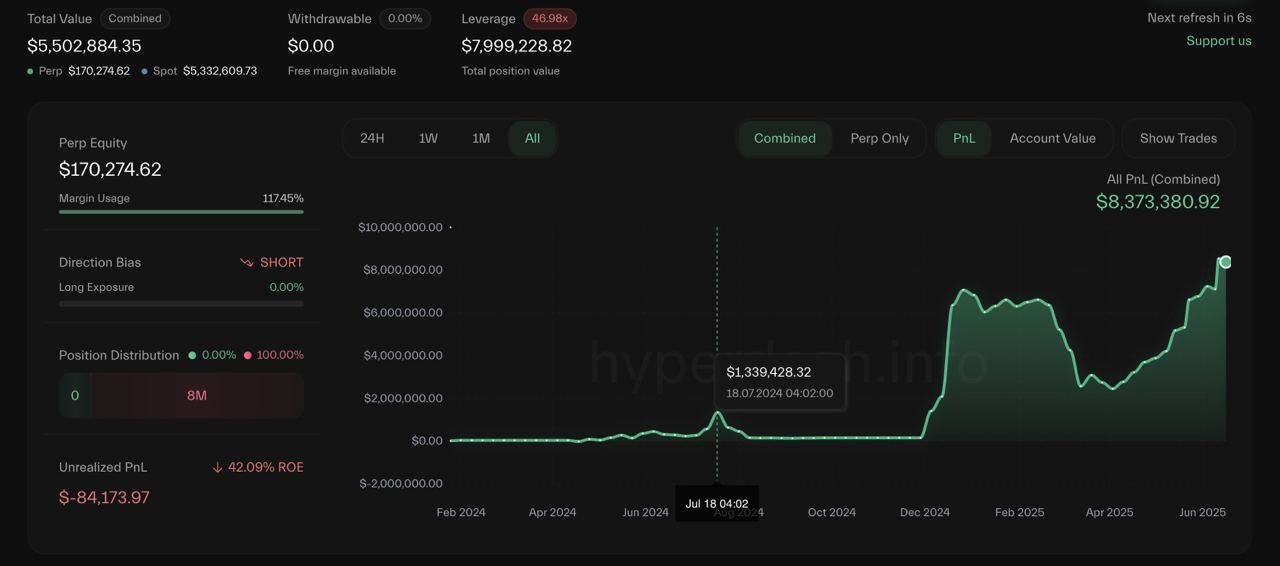Click the Combined badge beside Total Value
The width and height of the screenshot is (1280, 566).
tap(135, 18)
